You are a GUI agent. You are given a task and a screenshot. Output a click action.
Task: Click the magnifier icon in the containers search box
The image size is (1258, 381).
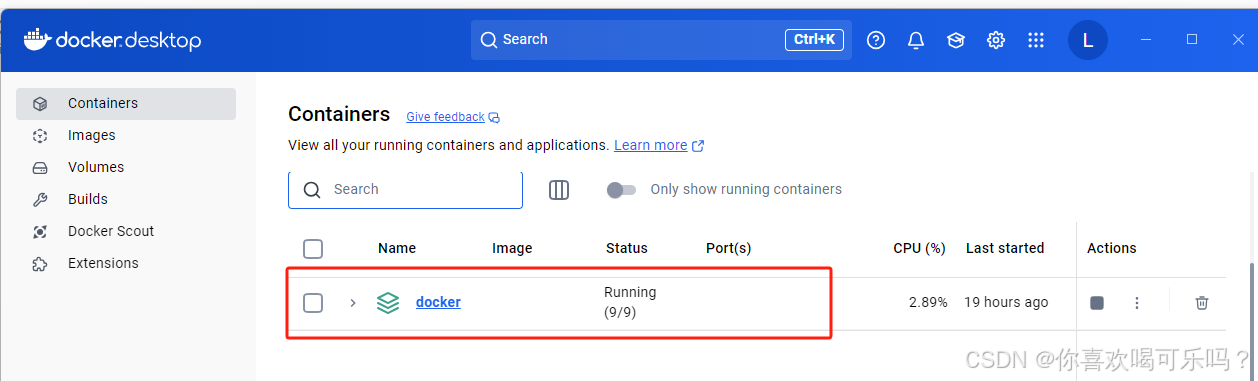tap(312, 190)
